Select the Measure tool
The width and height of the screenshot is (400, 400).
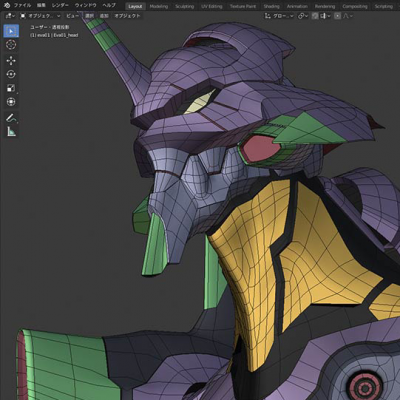coord(11,132)
